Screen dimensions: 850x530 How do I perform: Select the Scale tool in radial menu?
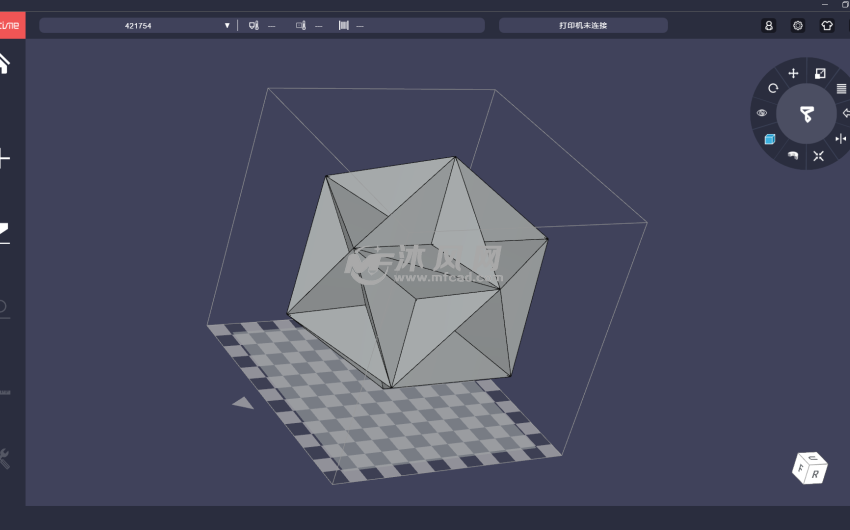(820, 73)
